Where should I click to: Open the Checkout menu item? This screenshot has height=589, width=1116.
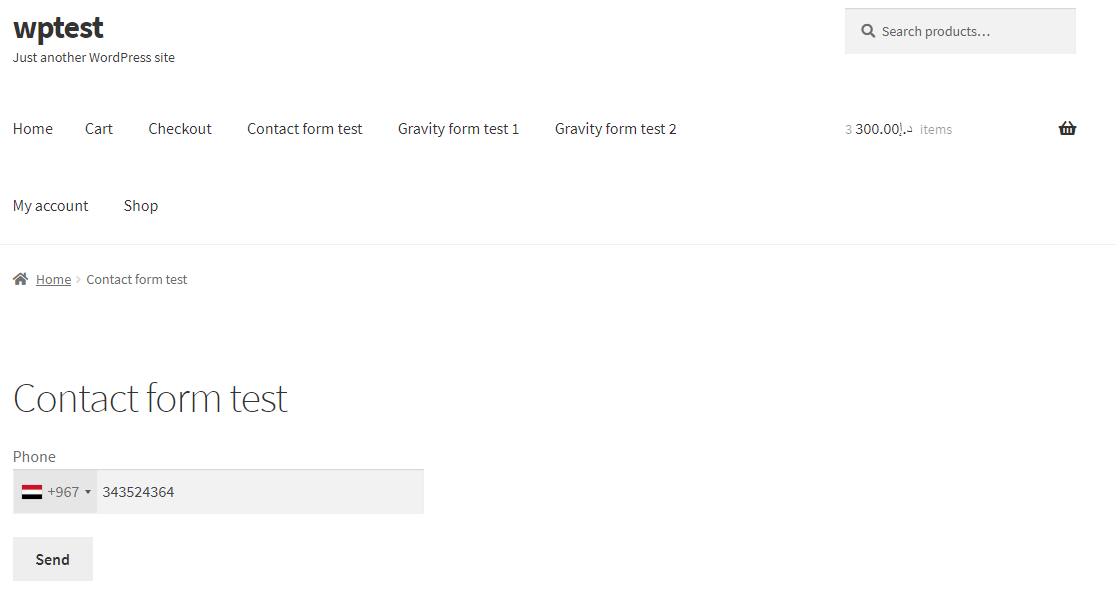click(x=180, y=129)
